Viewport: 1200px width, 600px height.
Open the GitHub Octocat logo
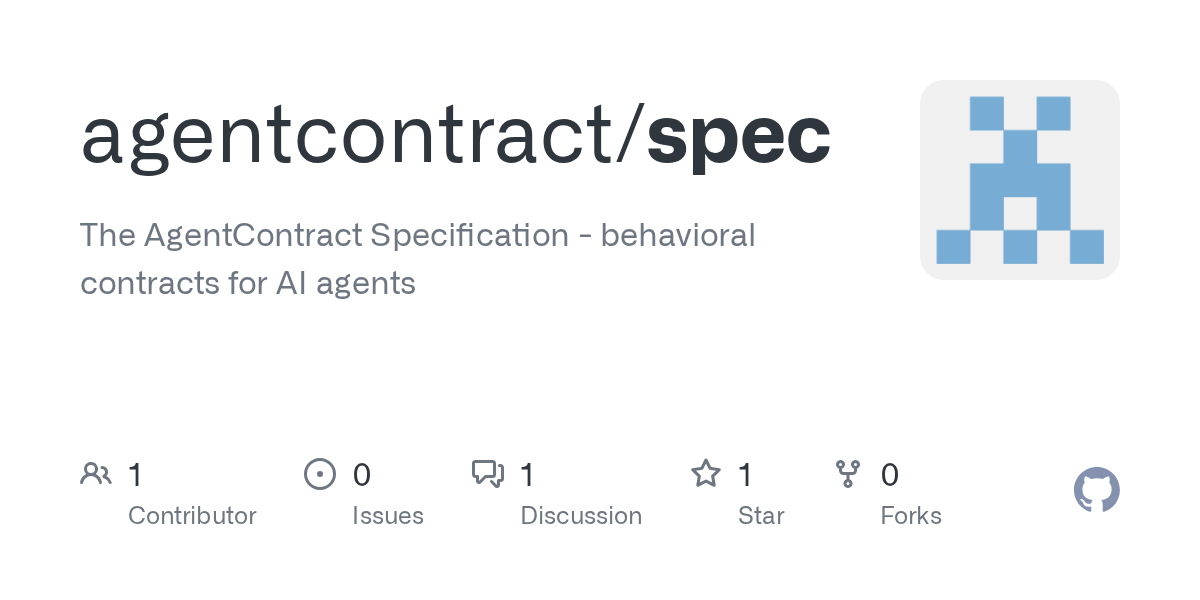click(x=1096, y=491)
